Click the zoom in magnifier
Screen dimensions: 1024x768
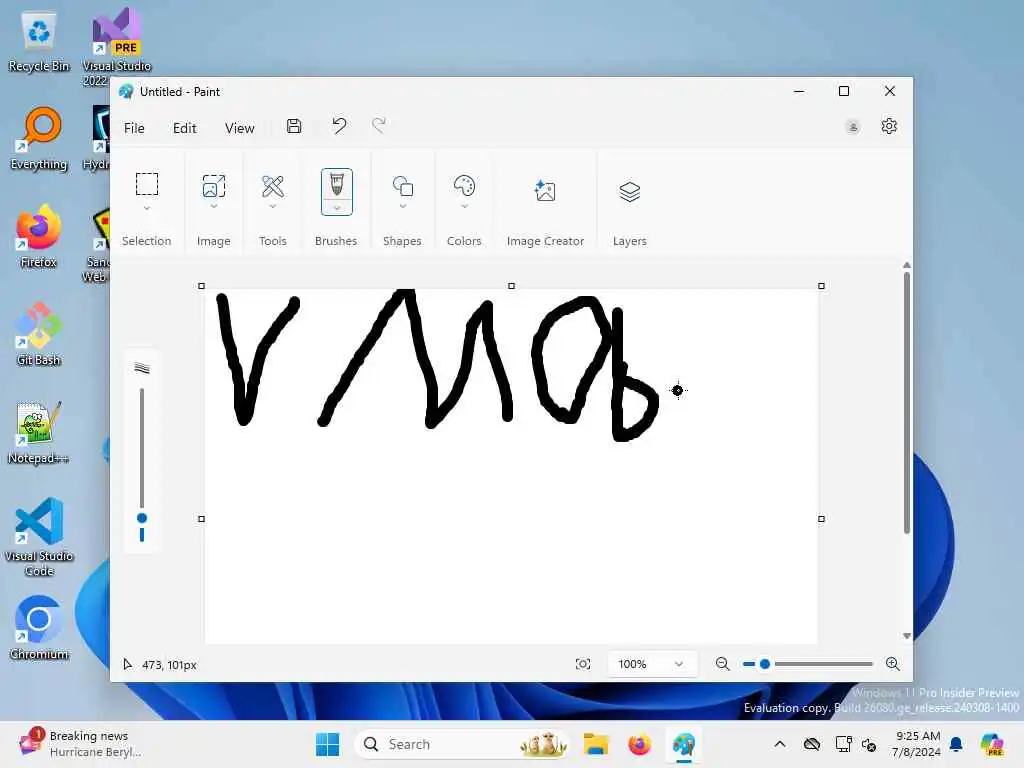[x=893, y=664]
